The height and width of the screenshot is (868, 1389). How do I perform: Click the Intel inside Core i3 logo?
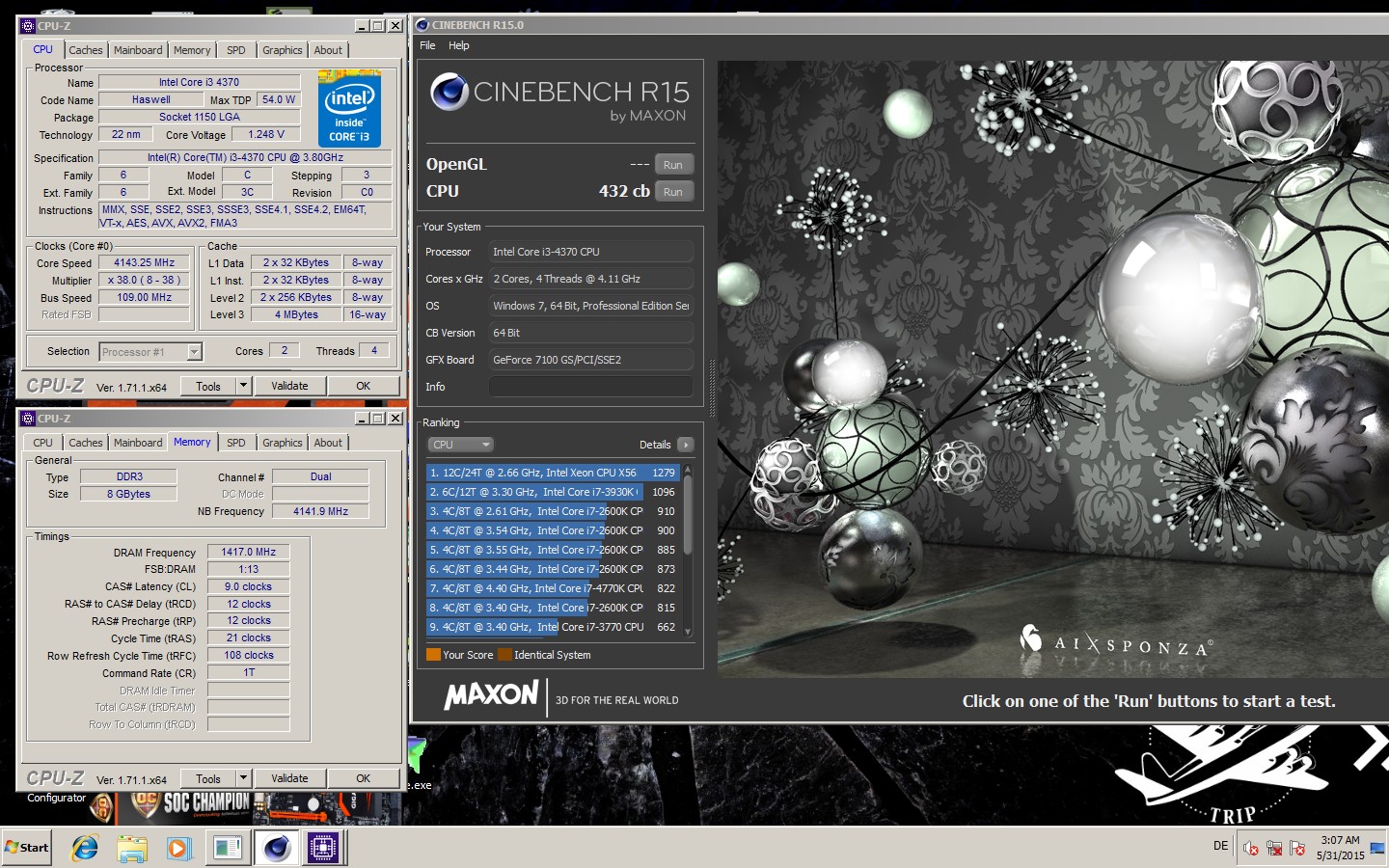pyautogui.click(x=349, y=108)
